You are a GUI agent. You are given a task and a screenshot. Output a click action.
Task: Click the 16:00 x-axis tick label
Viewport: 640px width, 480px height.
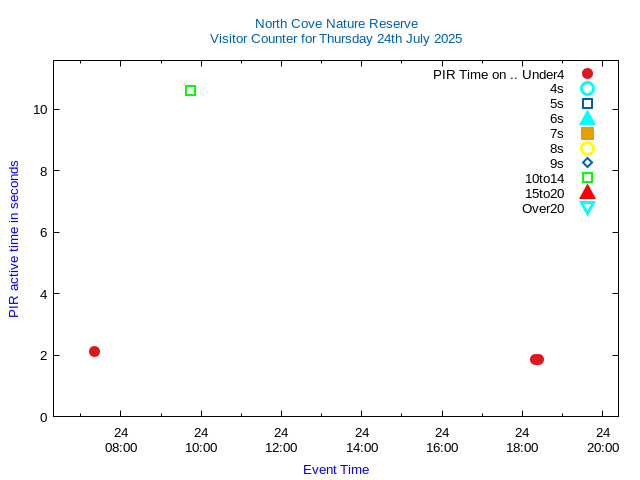tap(442, 447)
